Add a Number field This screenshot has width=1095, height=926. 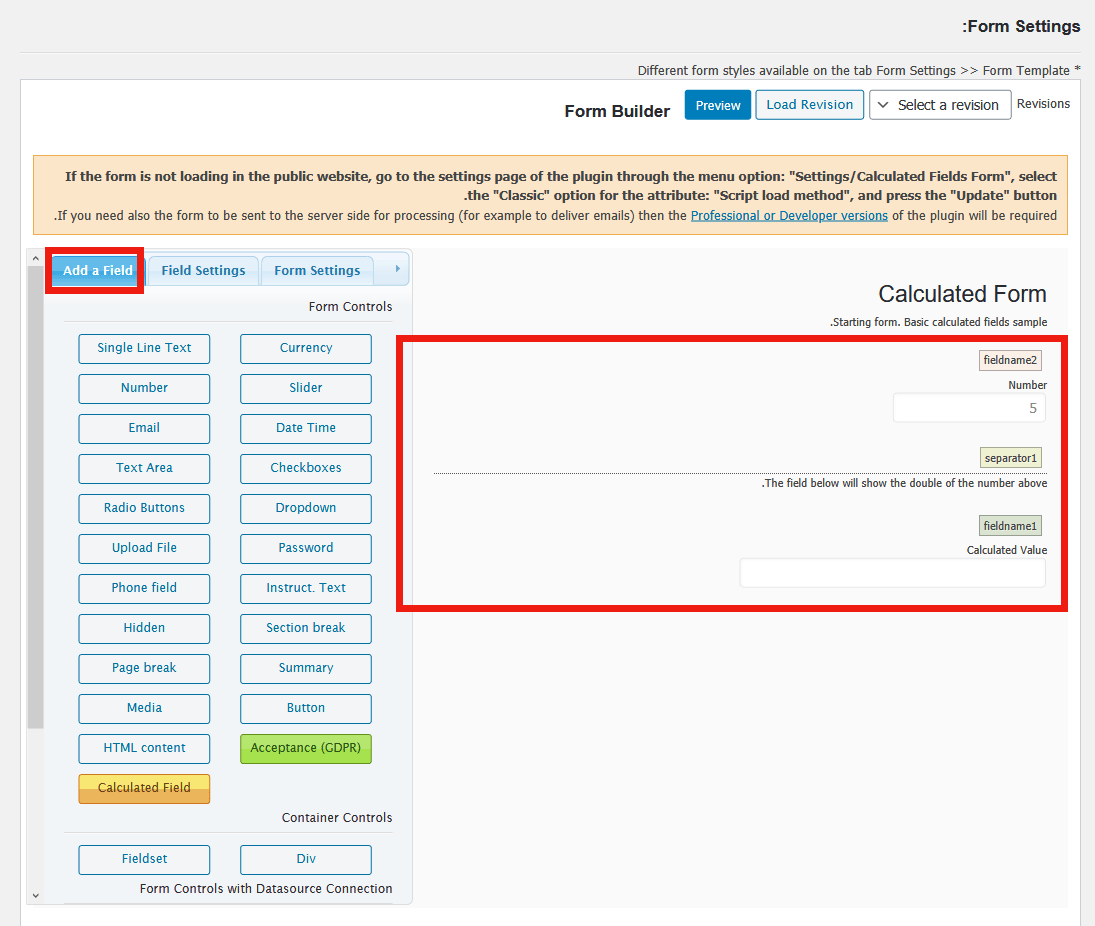(x=144, y=388)
